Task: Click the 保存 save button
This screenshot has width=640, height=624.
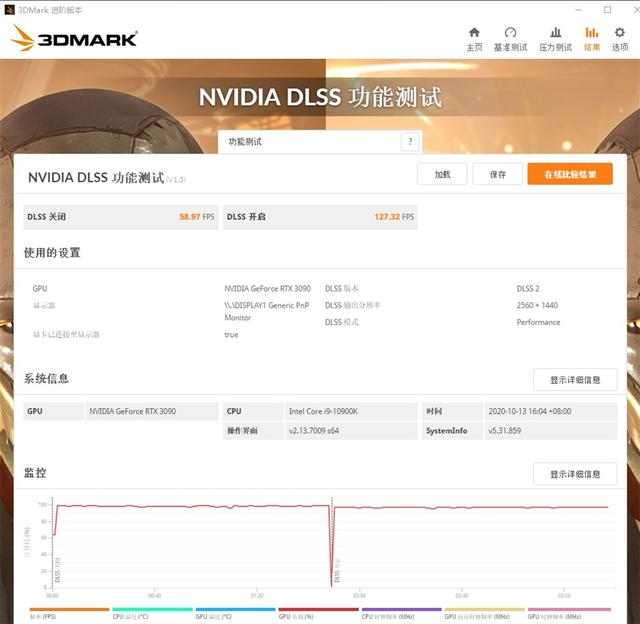Action: point(498,174)
